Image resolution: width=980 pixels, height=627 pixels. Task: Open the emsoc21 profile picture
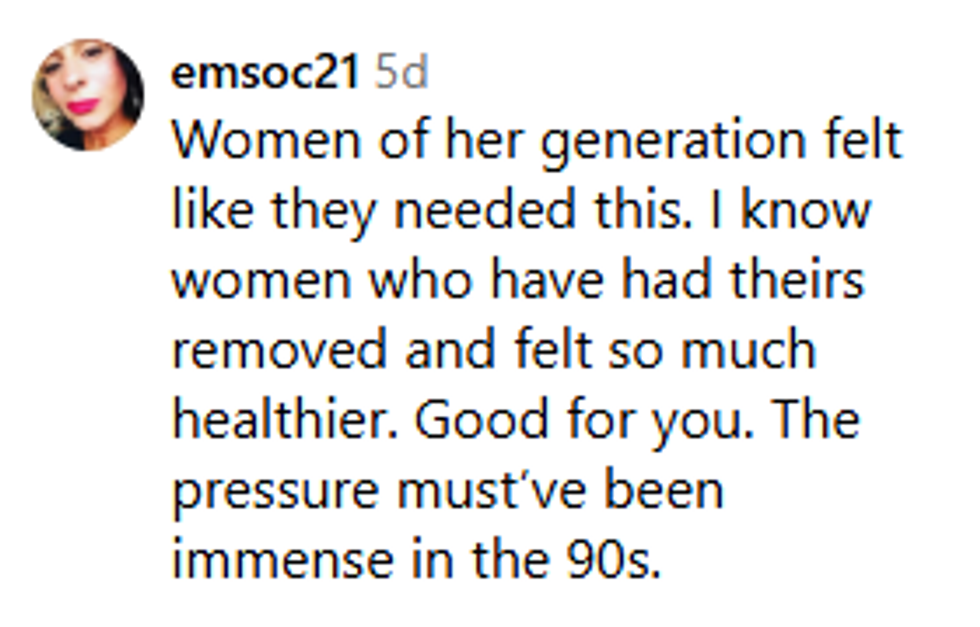tap(88, 95)
